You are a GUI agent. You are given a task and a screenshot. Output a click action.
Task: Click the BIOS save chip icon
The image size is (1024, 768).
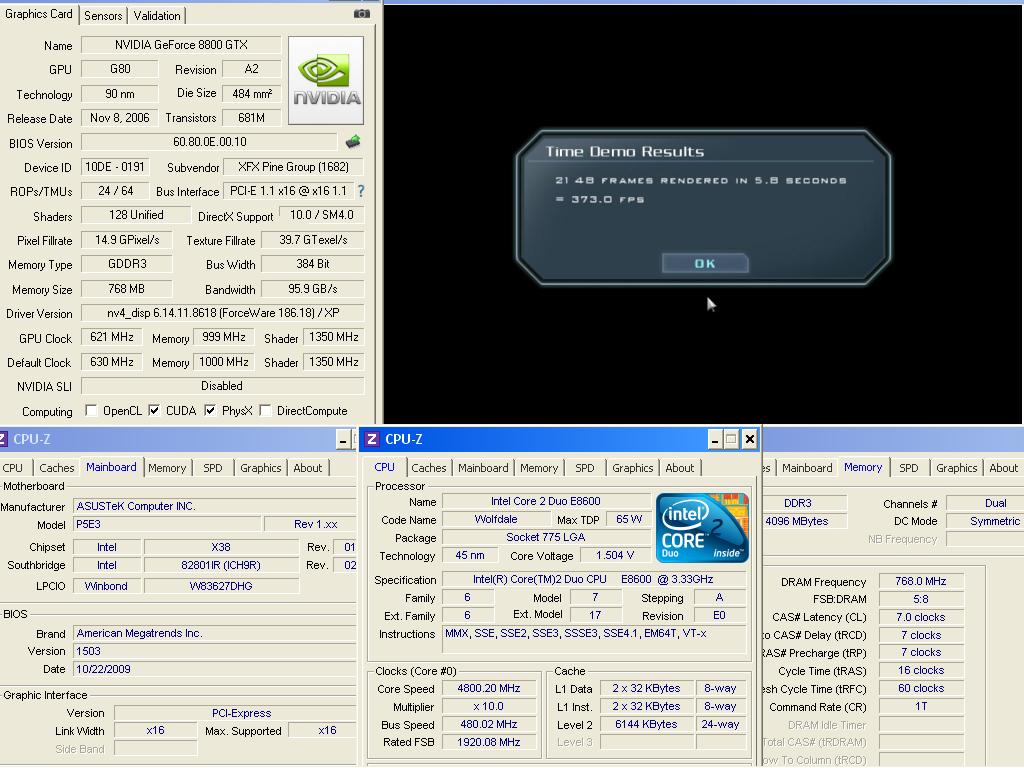point(353,141)
